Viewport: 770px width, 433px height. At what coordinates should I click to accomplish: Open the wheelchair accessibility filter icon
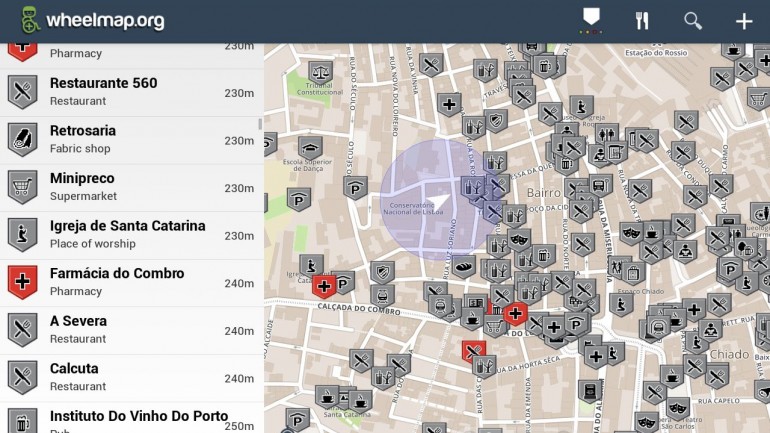pos(591,21)
